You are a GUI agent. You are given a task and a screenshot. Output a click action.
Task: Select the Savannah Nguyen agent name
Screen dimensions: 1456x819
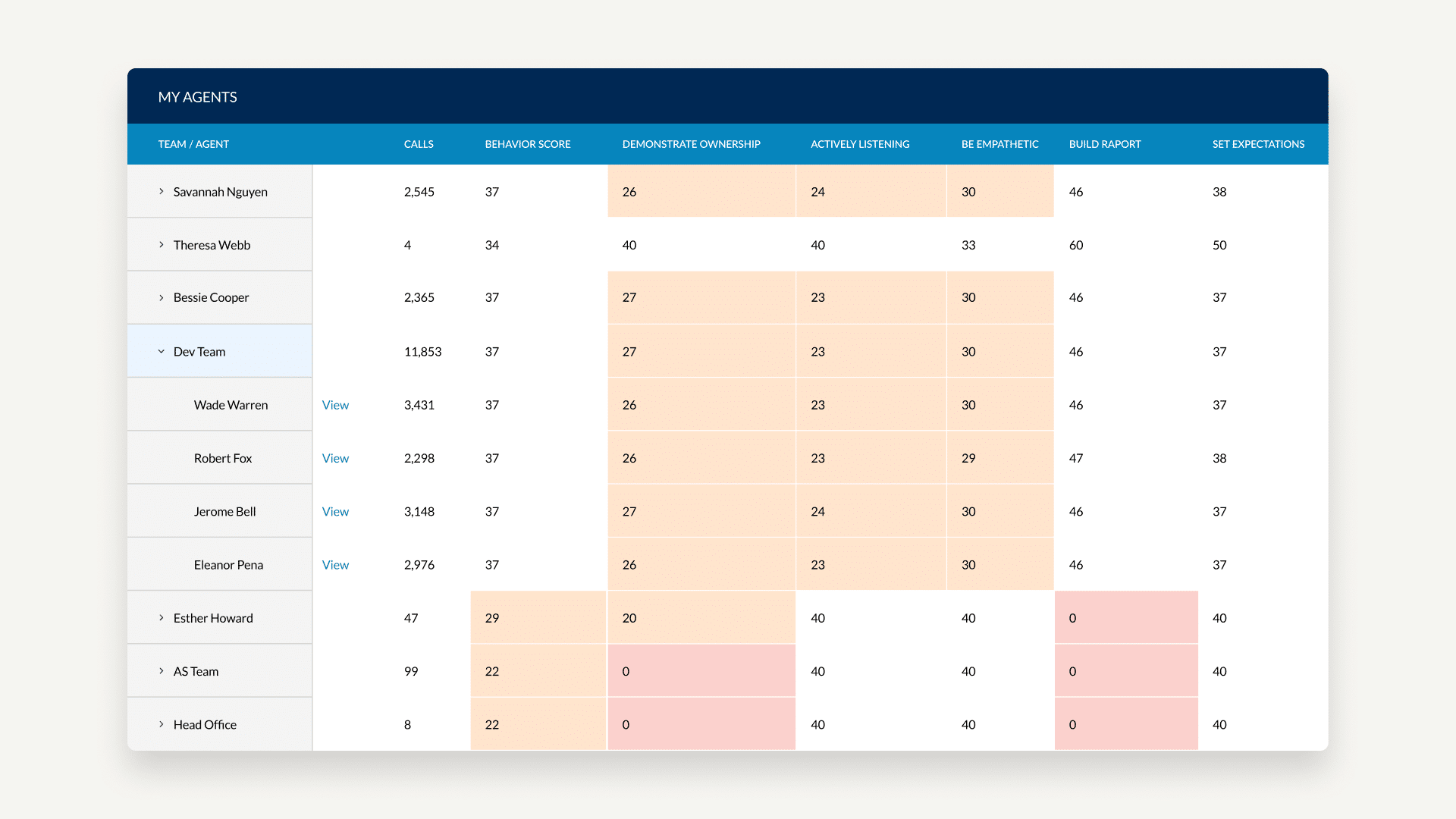tap(220, 192)
